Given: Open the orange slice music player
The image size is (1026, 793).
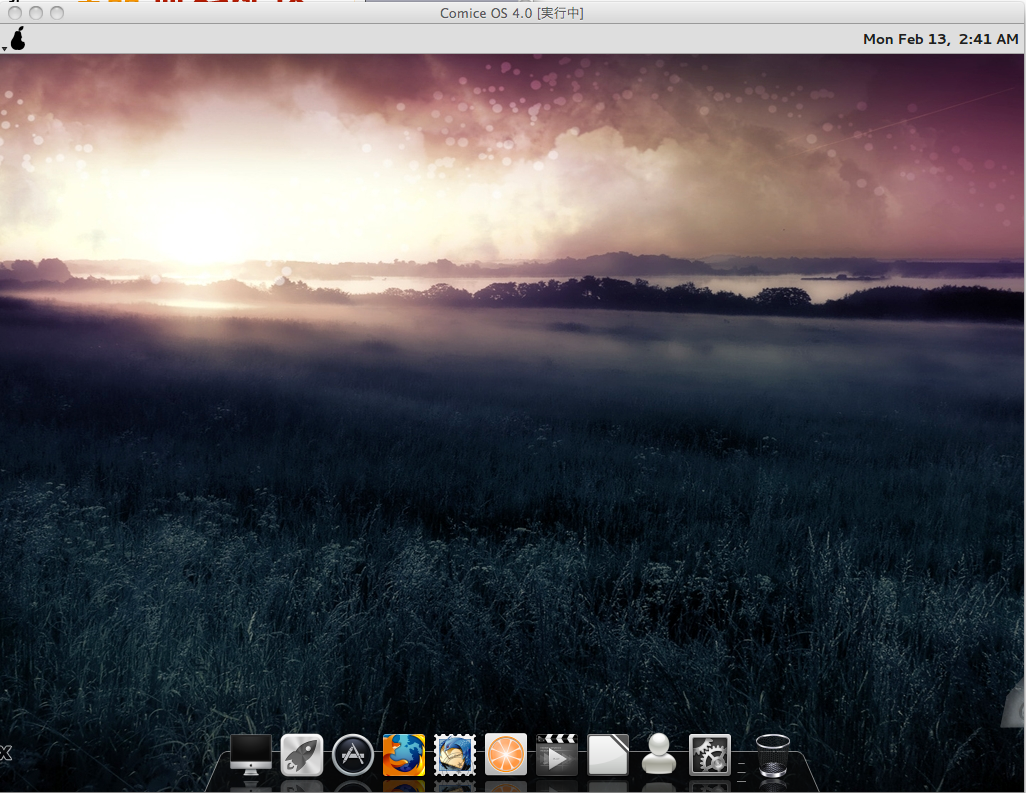Looking at the screenshot, I should pos(505,755).
